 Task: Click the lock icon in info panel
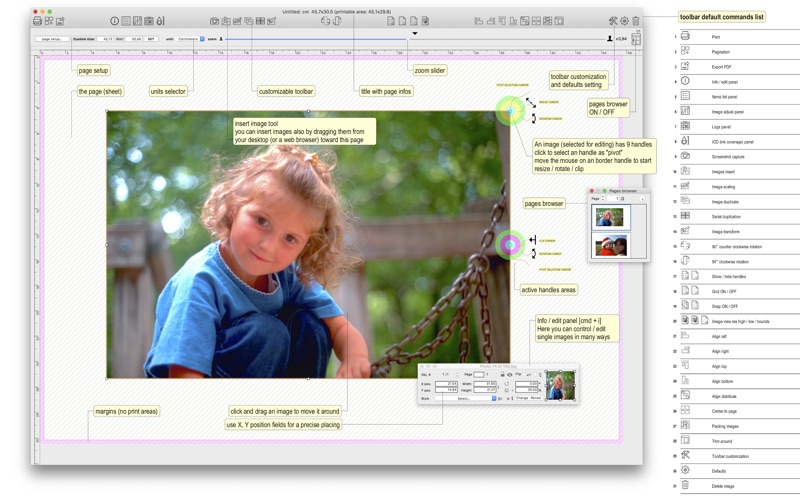503,374
